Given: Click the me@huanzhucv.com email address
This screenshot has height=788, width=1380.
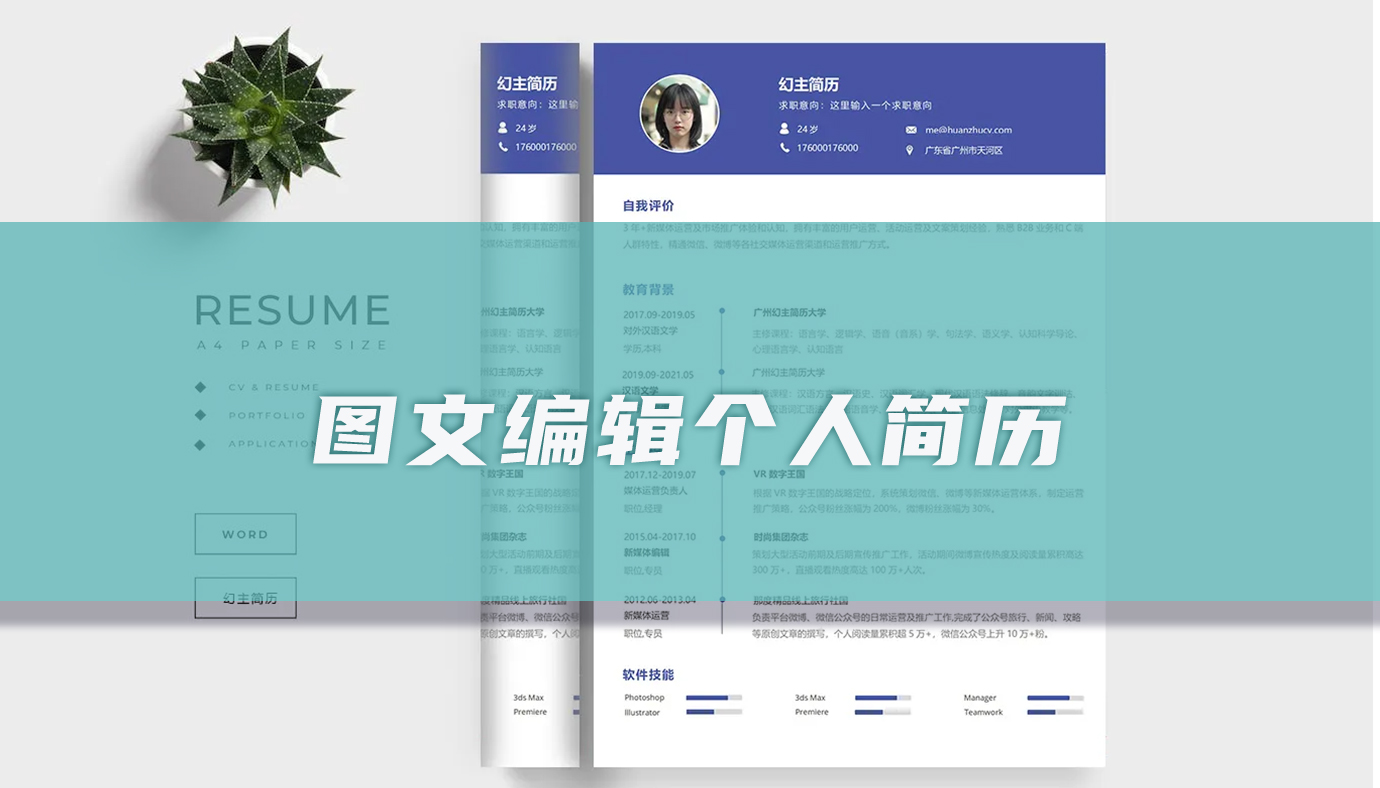Looking at the screenshot, I should click(968, 130).
